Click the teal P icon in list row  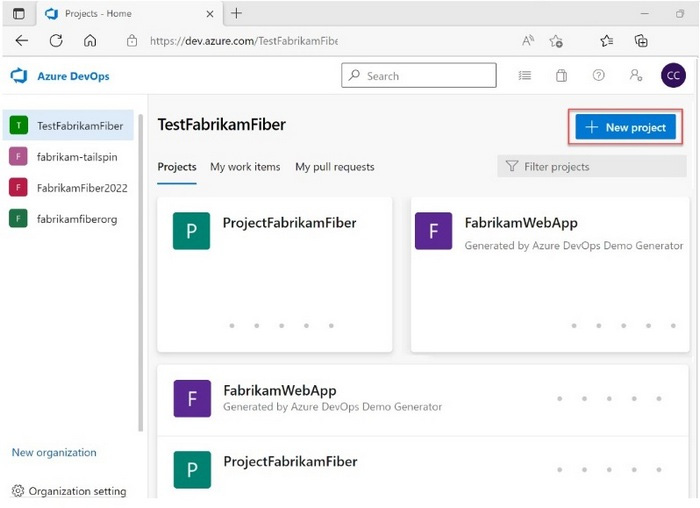[x=192, y=470]
